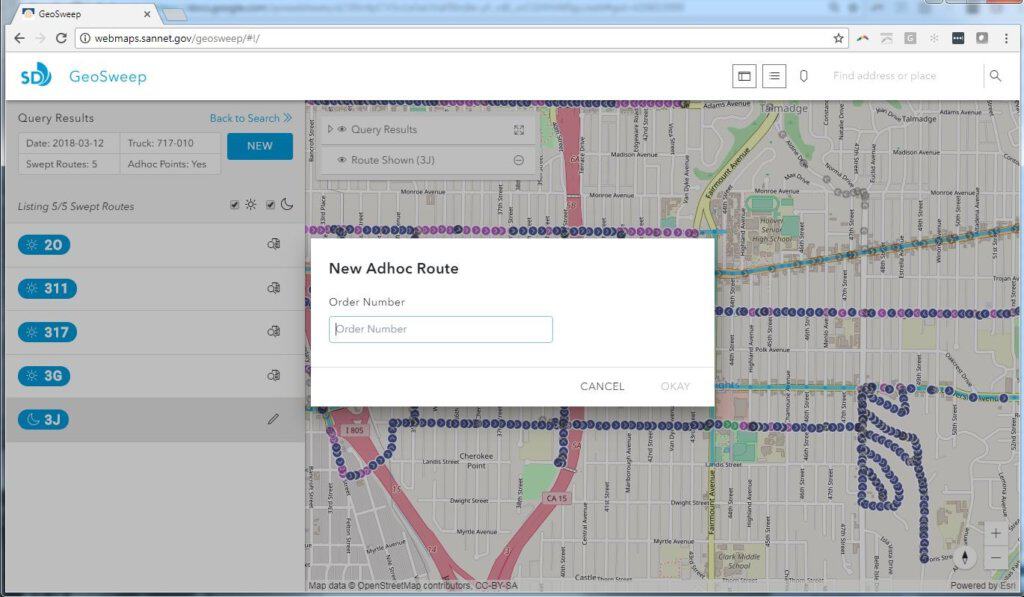Image resolution: width=1024 pixels, height=597 pixels.
Task: Click the pencil edit icon for route 3J
Action: pyautogui.click(x=273, y=420)
